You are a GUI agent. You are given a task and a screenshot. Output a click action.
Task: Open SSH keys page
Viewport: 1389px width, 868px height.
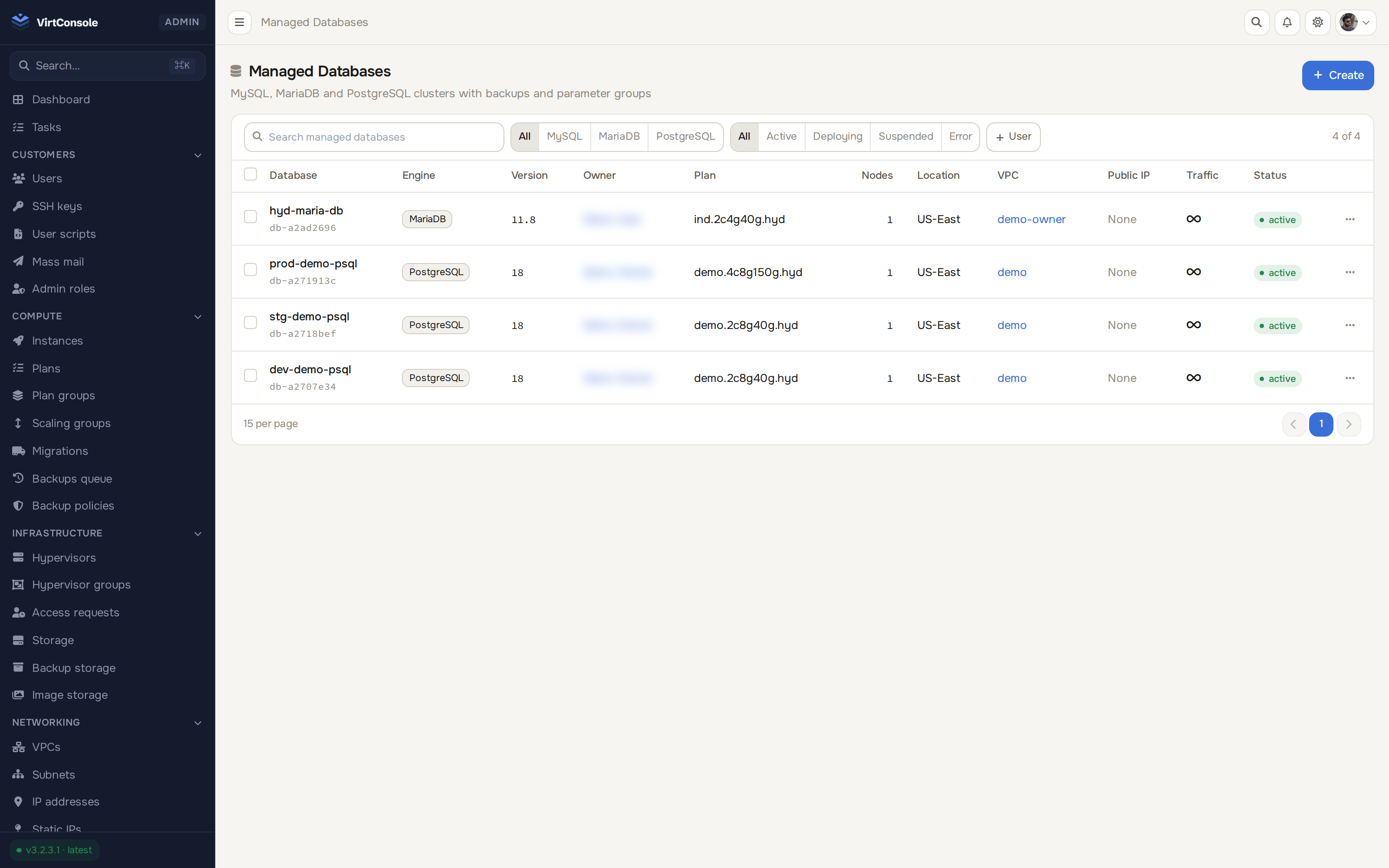(107, 206)
